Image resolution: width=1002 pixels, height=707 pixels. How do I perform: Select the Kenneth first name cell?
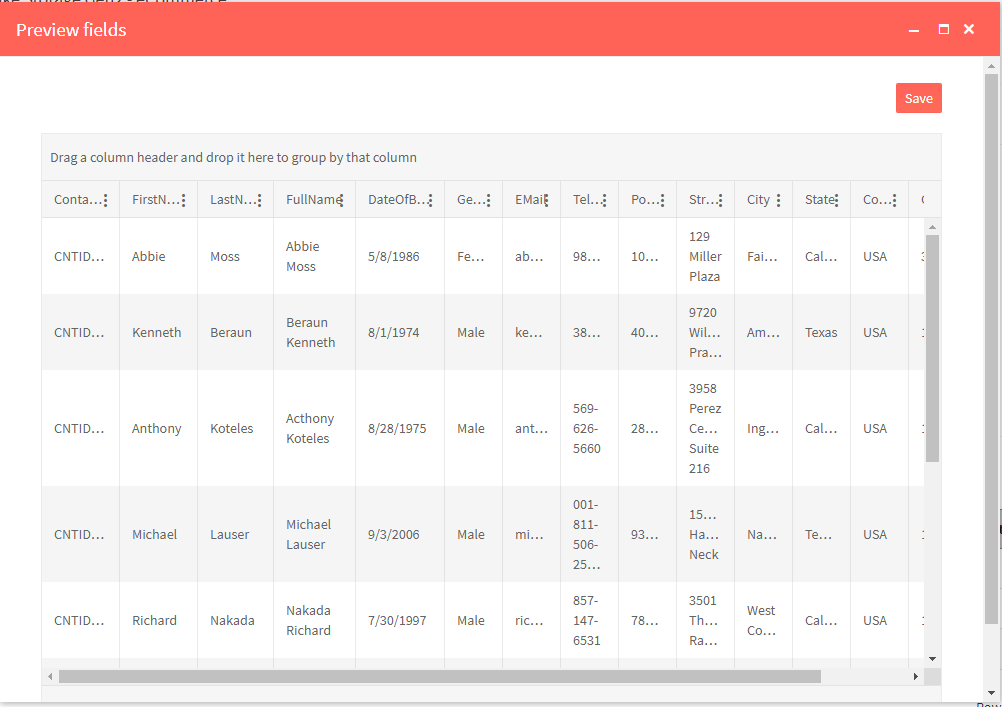click(157, 333)
